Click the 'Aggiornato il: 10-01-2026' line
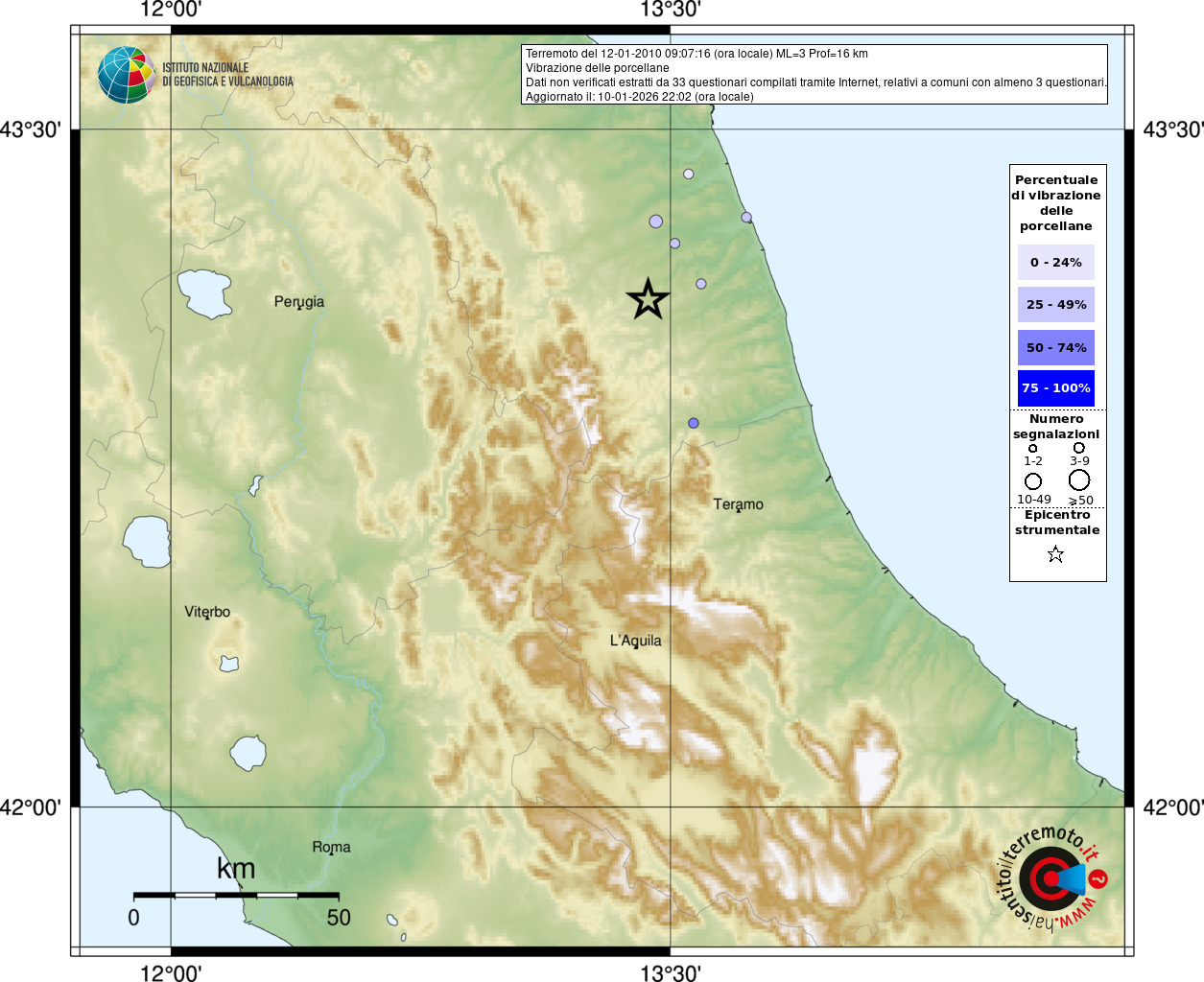The height and width of the screenshot is (982, 1204). tap(640, 97)
